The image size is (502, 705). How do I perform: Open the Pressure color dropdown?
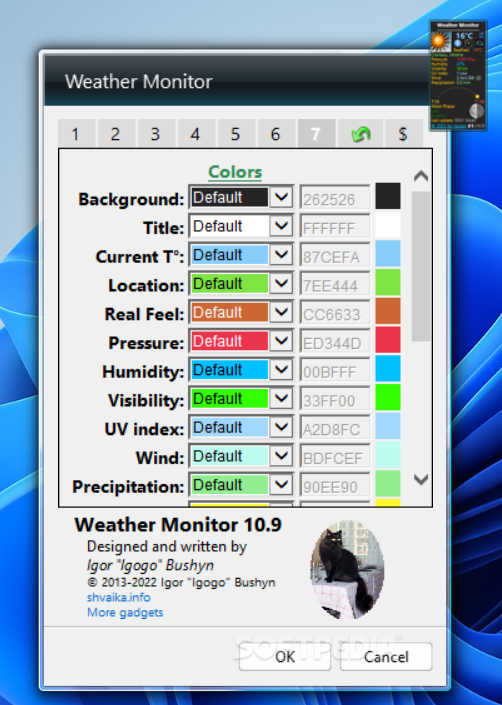[x=241, y=341]
